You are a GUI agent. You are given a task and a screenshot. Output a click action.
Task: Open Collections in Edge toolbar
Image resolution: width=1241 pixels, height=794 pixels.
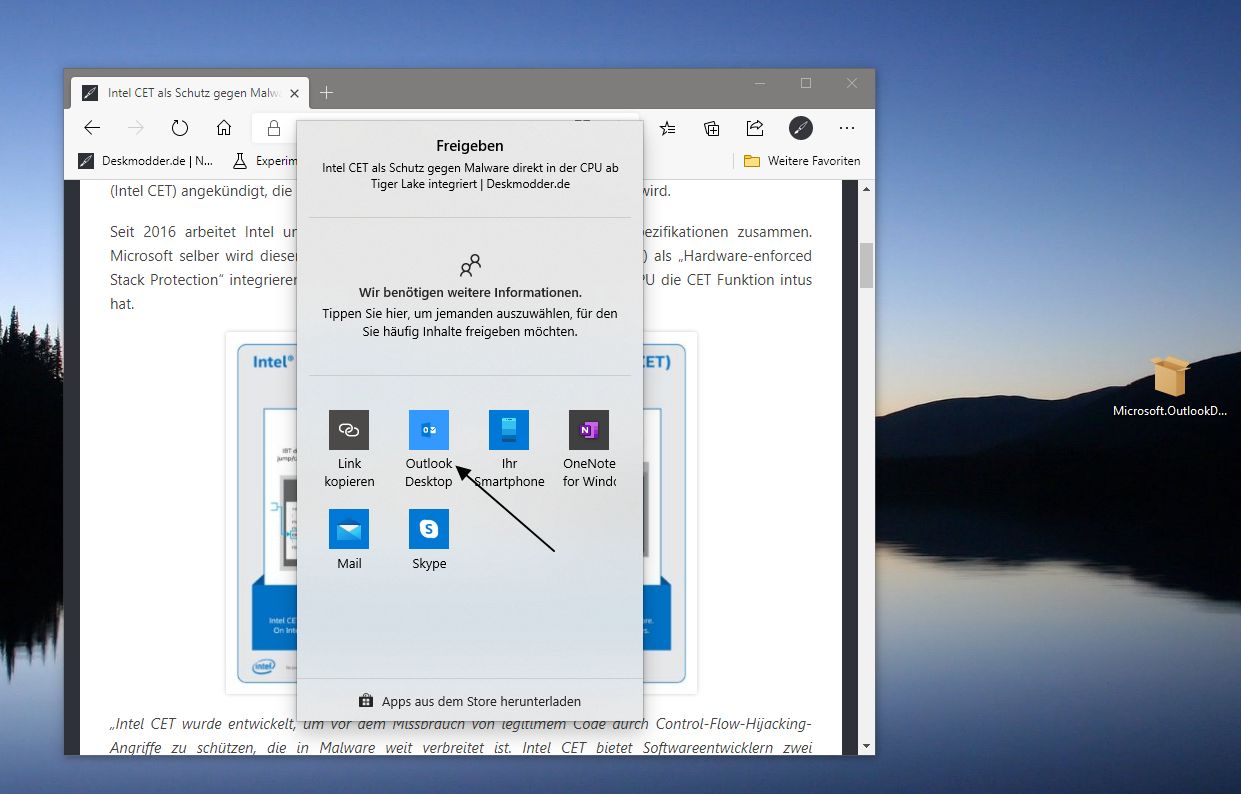pos(712,128)
